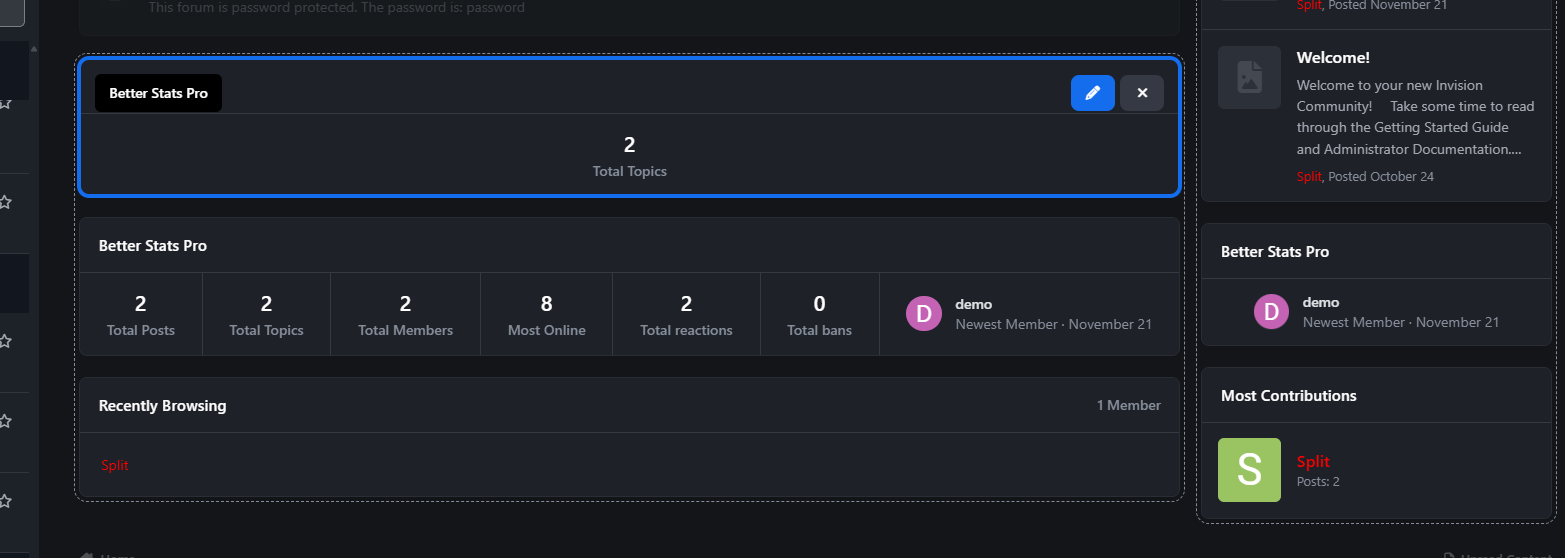Click the '1 Member' count text
The image size is (1565, 558).
coord(1129,405)
